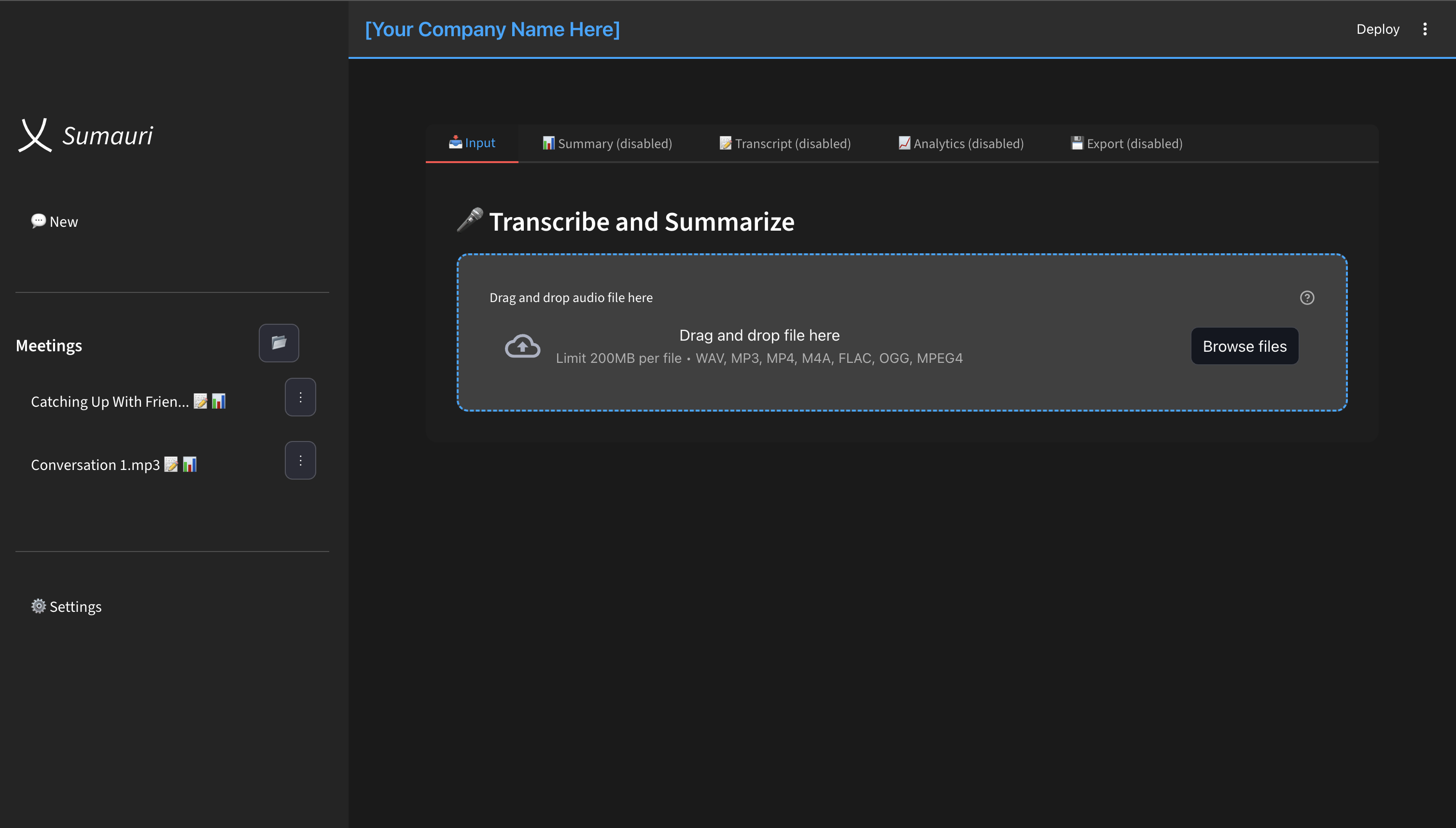Open Conversation 1.mp3 meeting
Image resolution: width=1456 pixels, height=828 pixels.
pos(114,465)
